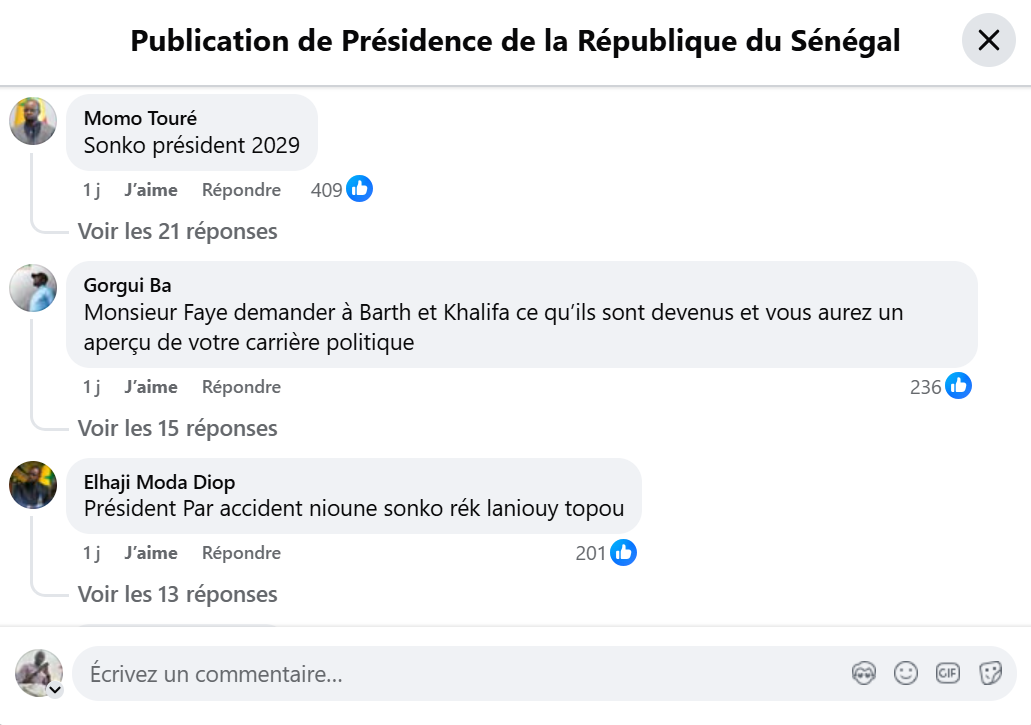Open Elhaji Moda Diop's profile name link
This screenshot has width=1031, height=725.
(159, 483)
